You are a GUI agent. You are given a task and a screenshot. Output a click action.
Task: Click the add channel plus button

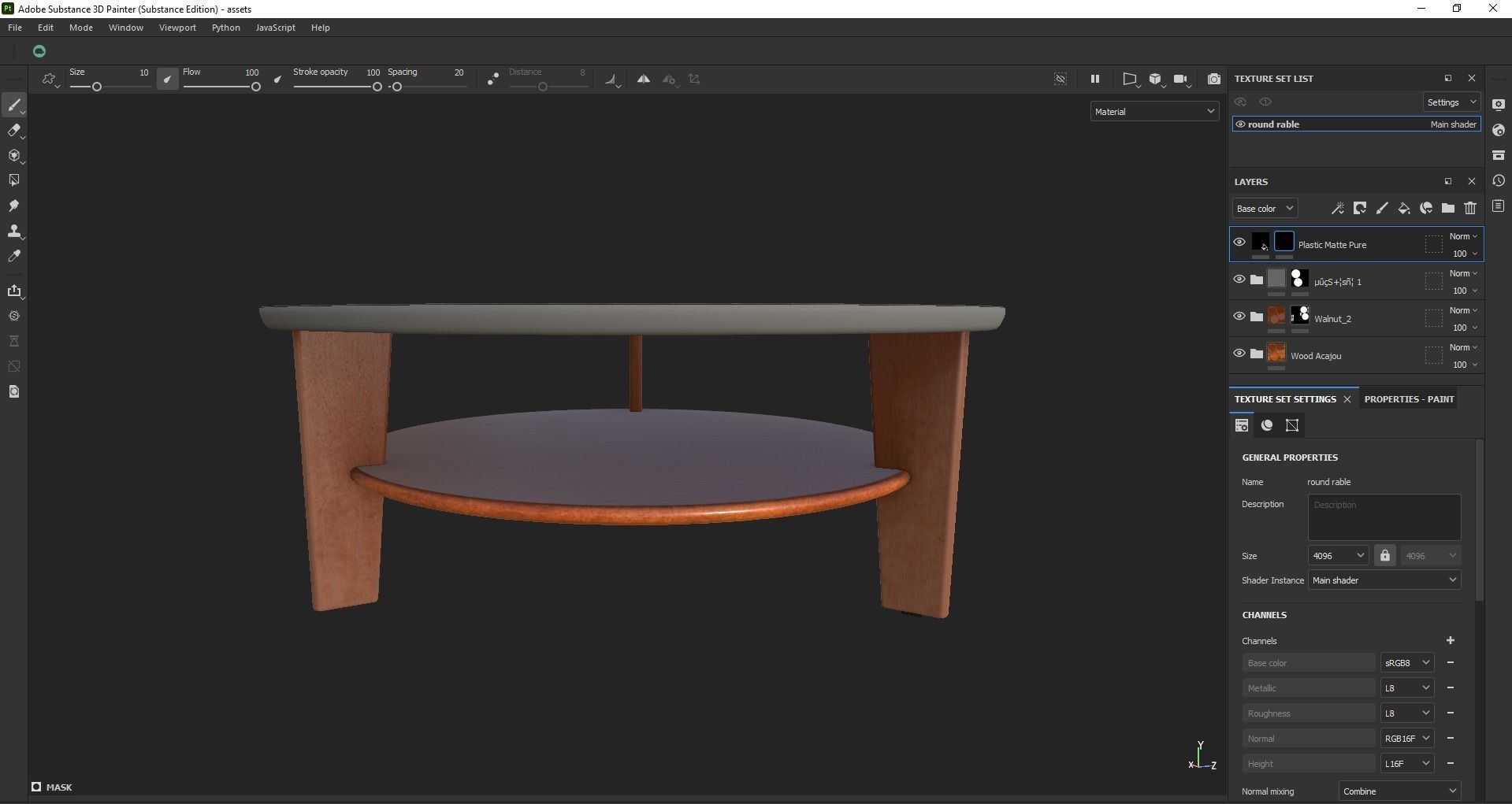click(x=1451, y=640)
